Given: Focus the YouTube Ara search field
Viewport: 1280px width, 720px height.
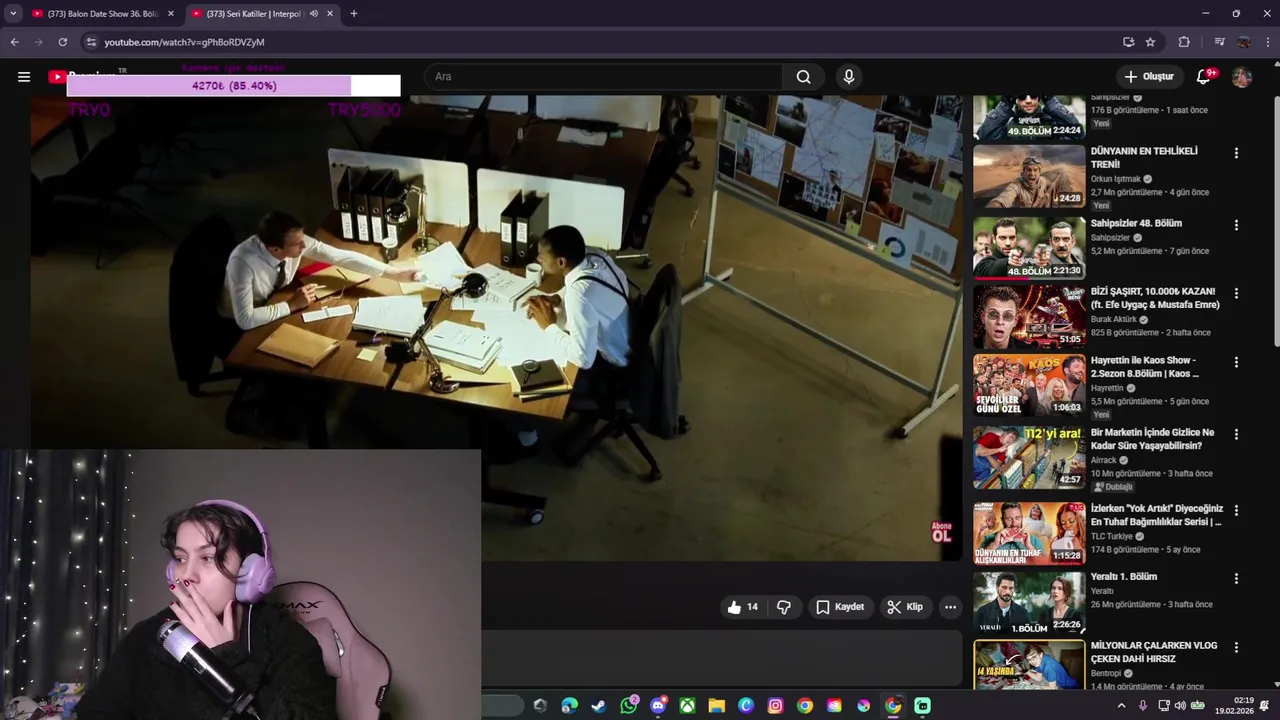Looking at the screenshot, I should point(603,77).
